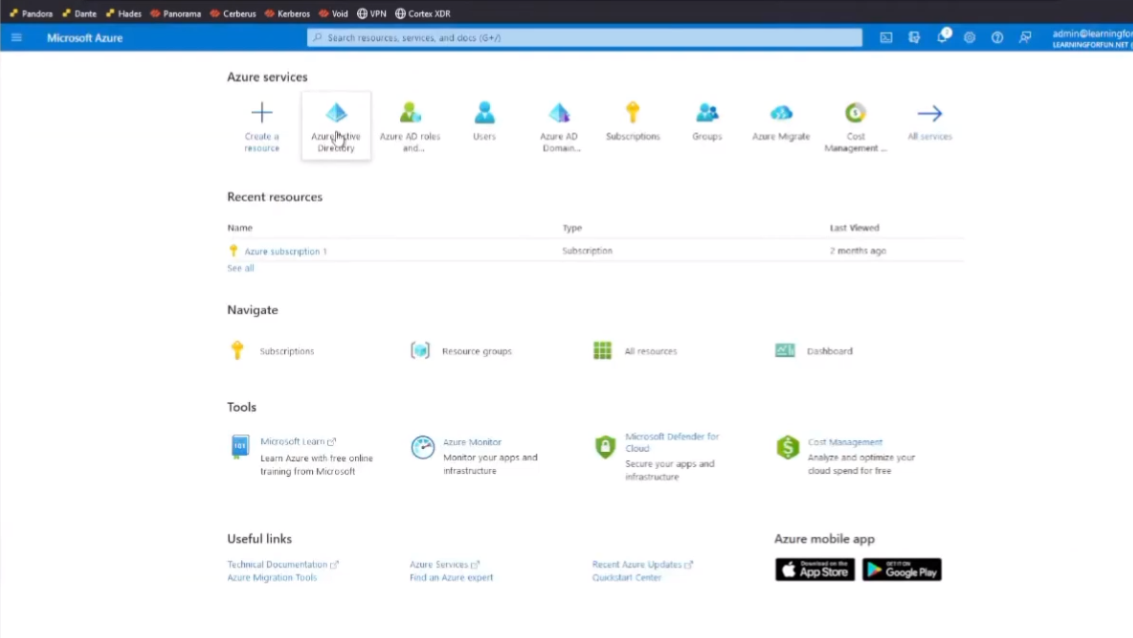Sort by Last Viewed column header
This screenshot has width=1133, height=638.
pyautogui.click(x=854, y=228)
